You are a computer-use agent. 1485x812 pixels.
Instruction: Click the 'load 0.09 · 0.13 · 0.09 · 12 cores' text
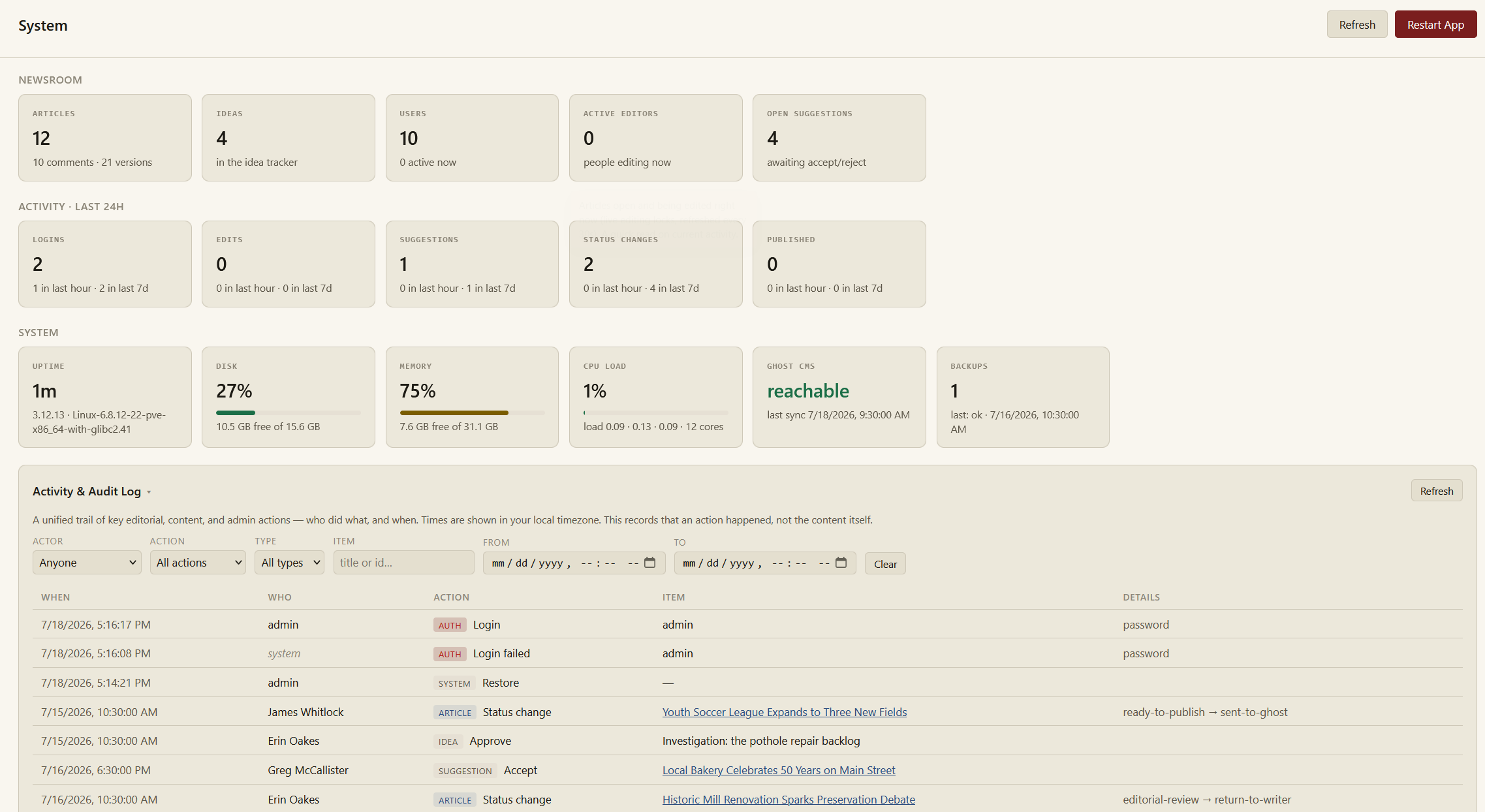click(x=653, y=427)
